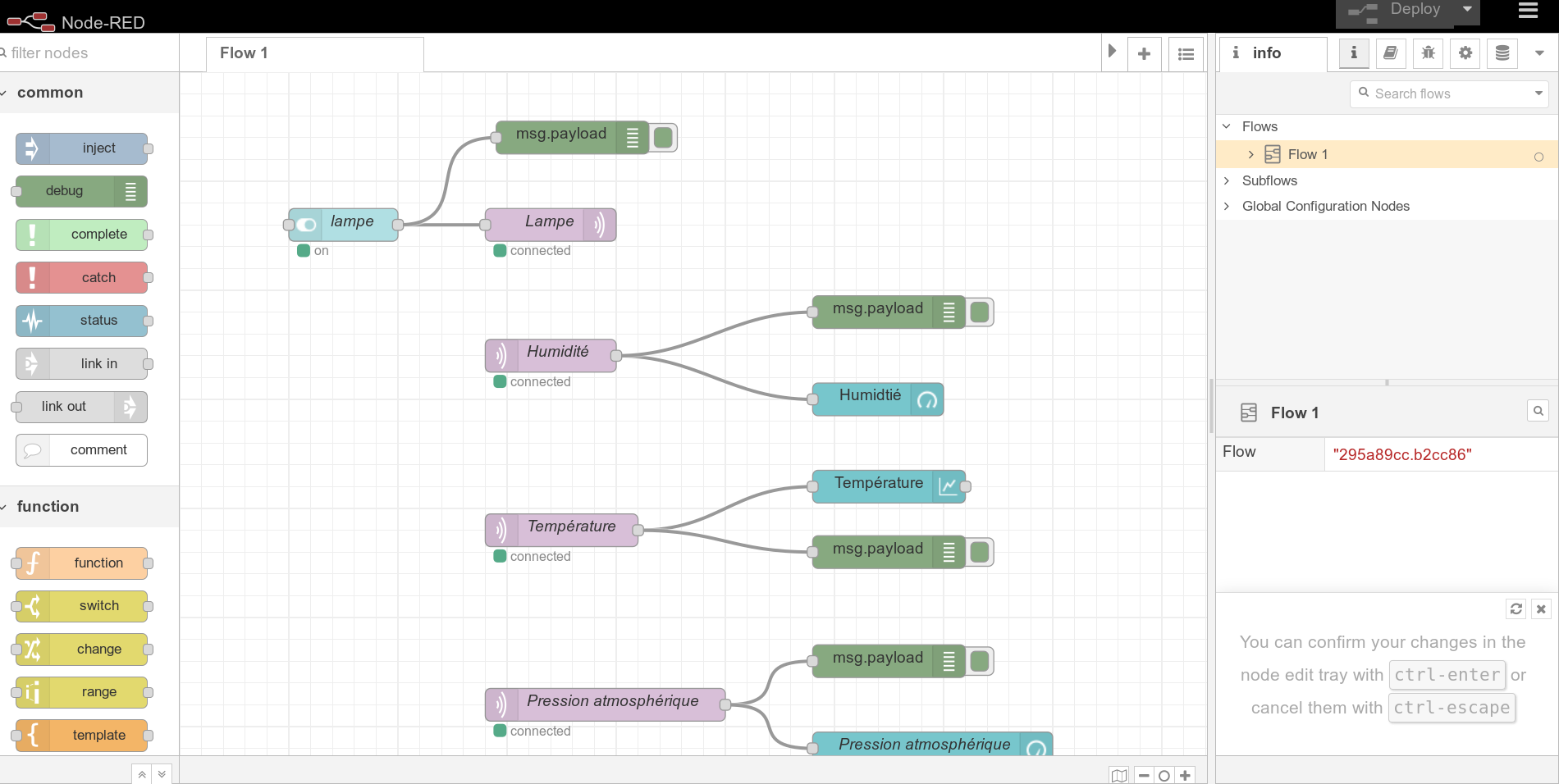
Task: Toggle debug output next to Humidité node
Action: [x=980, y=312]
